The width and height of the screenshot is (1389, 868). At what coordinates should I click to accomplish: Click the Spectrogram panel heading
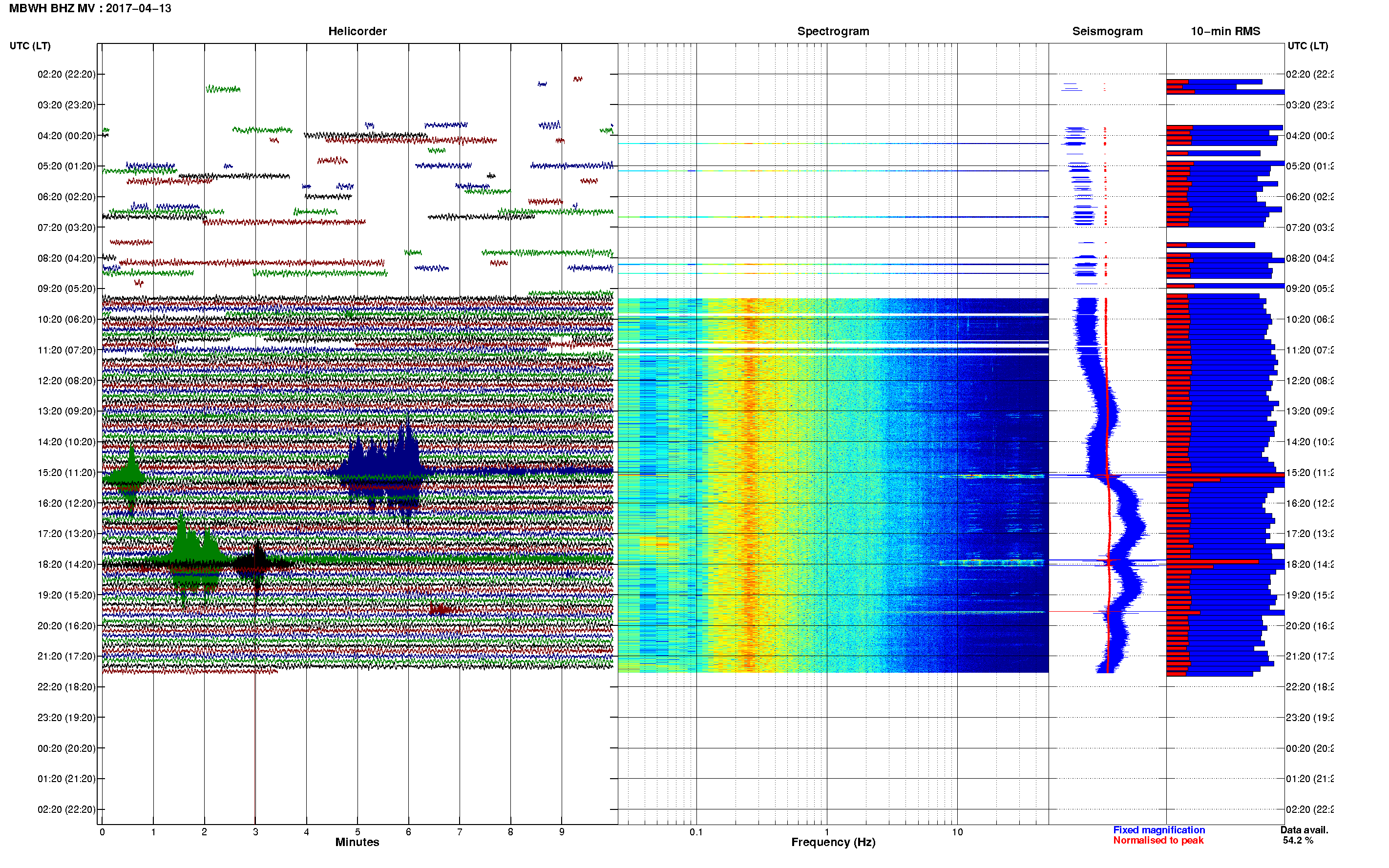pyautogui.click(x=833, y=31)
